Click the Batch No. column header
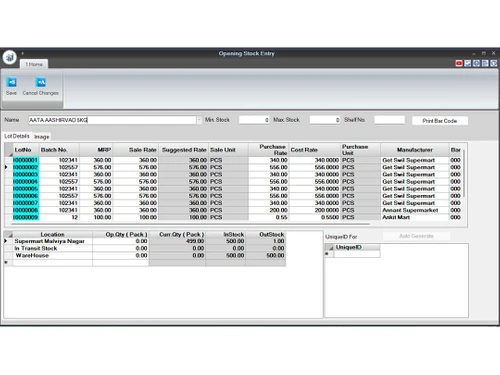The width and height of the screenshot is (500, 375). [x=59, y=150]
